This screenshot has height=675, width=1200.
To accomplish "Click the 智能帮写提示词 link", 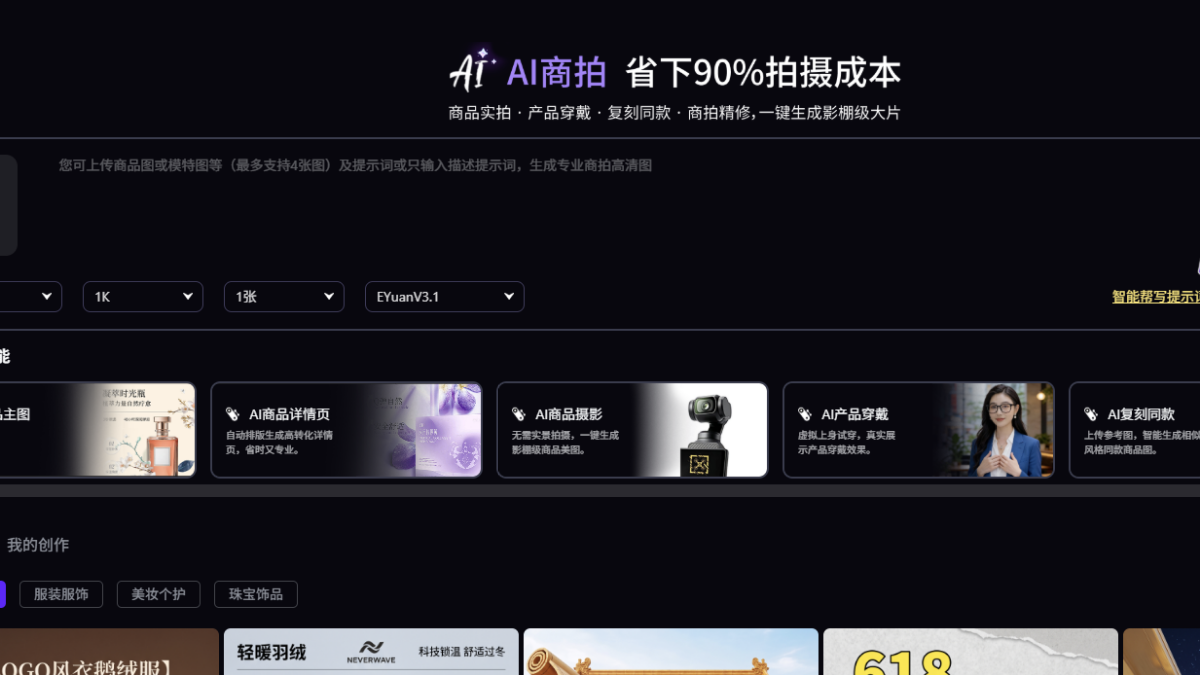I will coord(1156,297).
